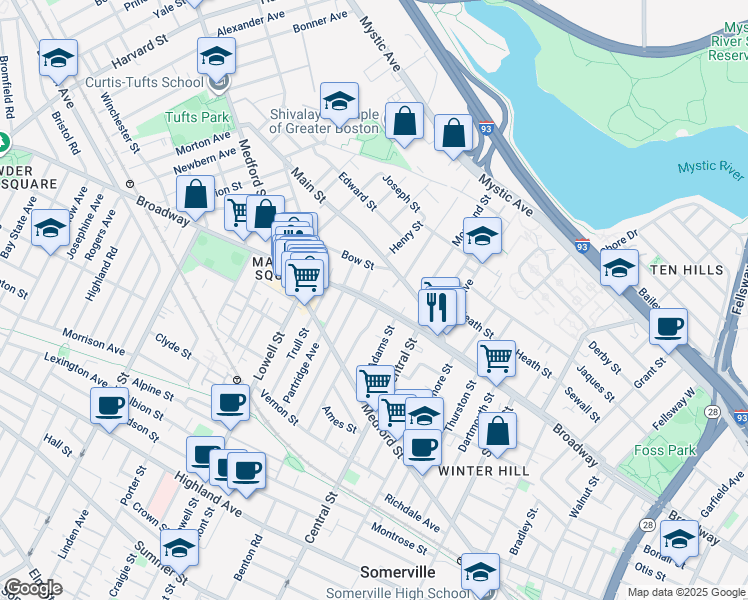This screenshot has height=600, width=748.
Task: Open the school marker near Otis St
Action: tap(679, 540)
